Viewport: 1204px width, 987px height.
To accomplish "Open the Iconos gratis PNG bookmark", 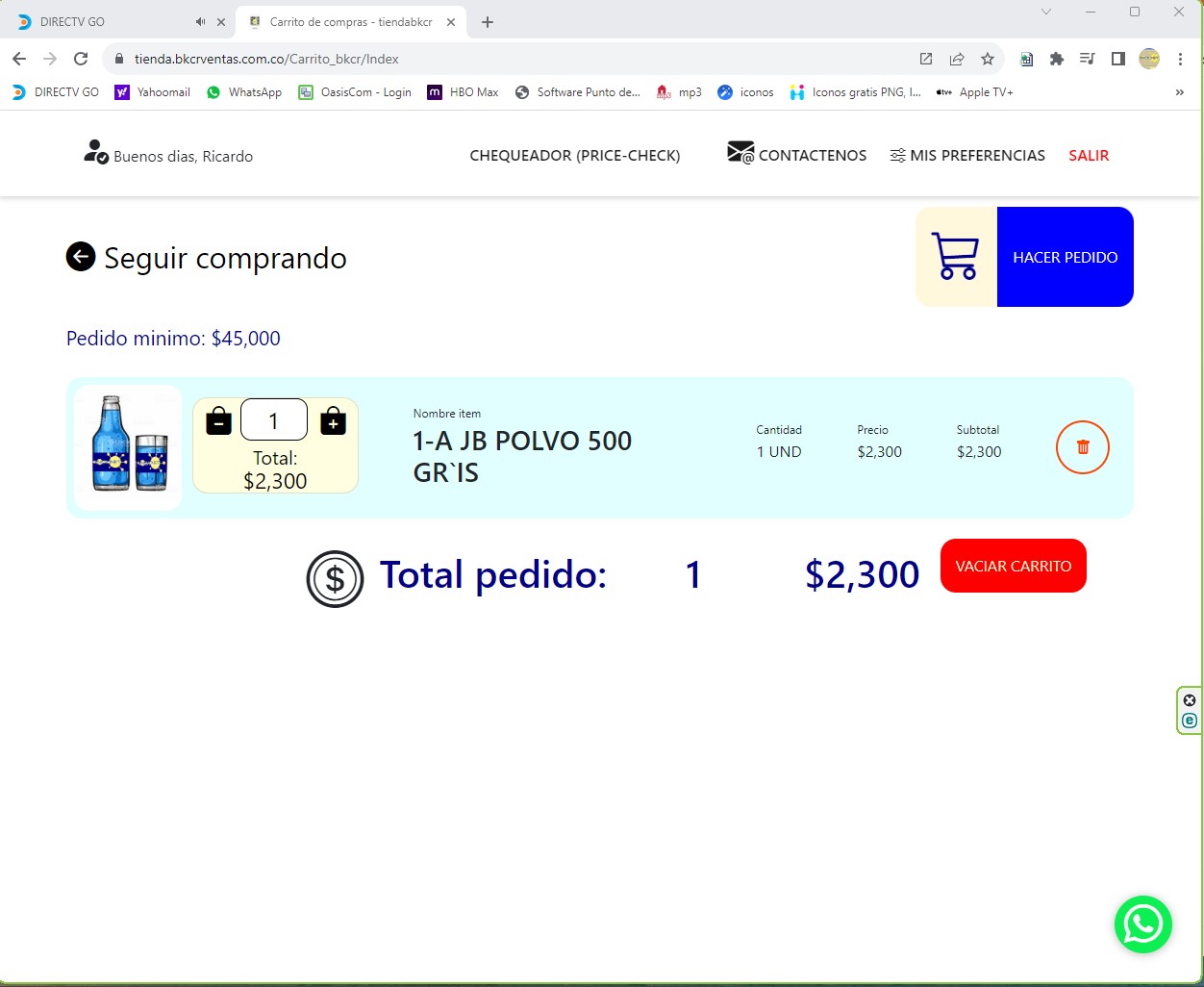I will click(856, 92).
